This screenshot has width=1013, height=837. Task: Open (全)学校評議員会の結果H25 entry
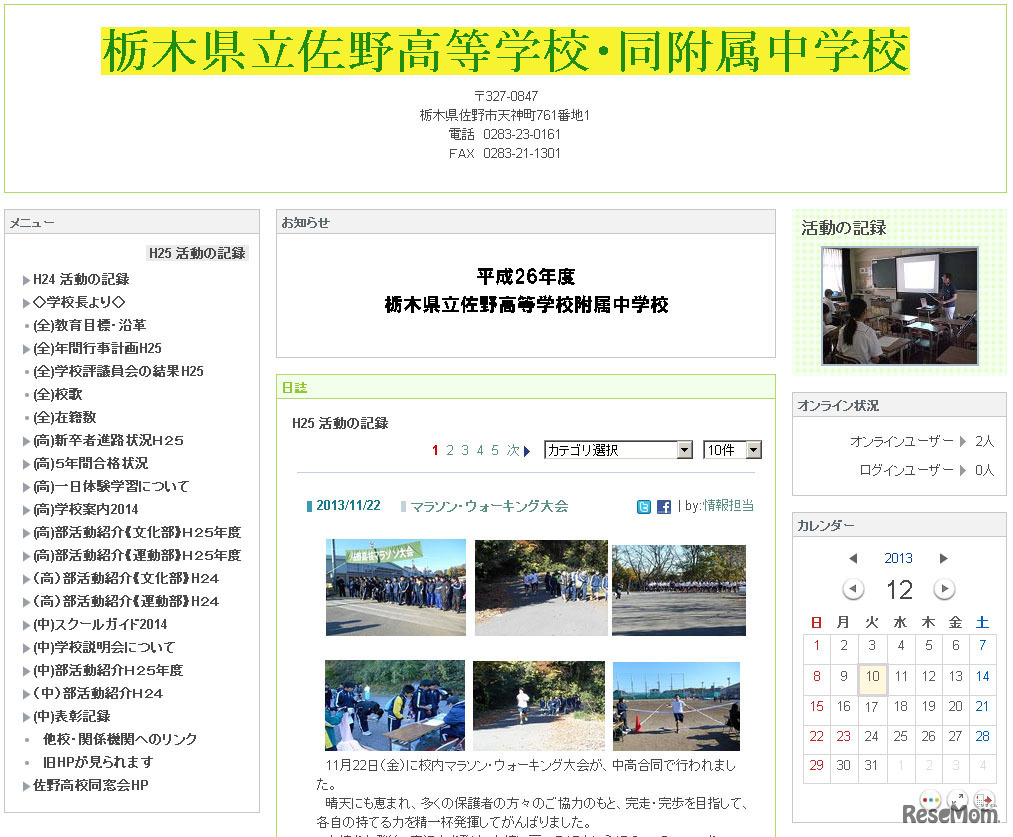118,371
